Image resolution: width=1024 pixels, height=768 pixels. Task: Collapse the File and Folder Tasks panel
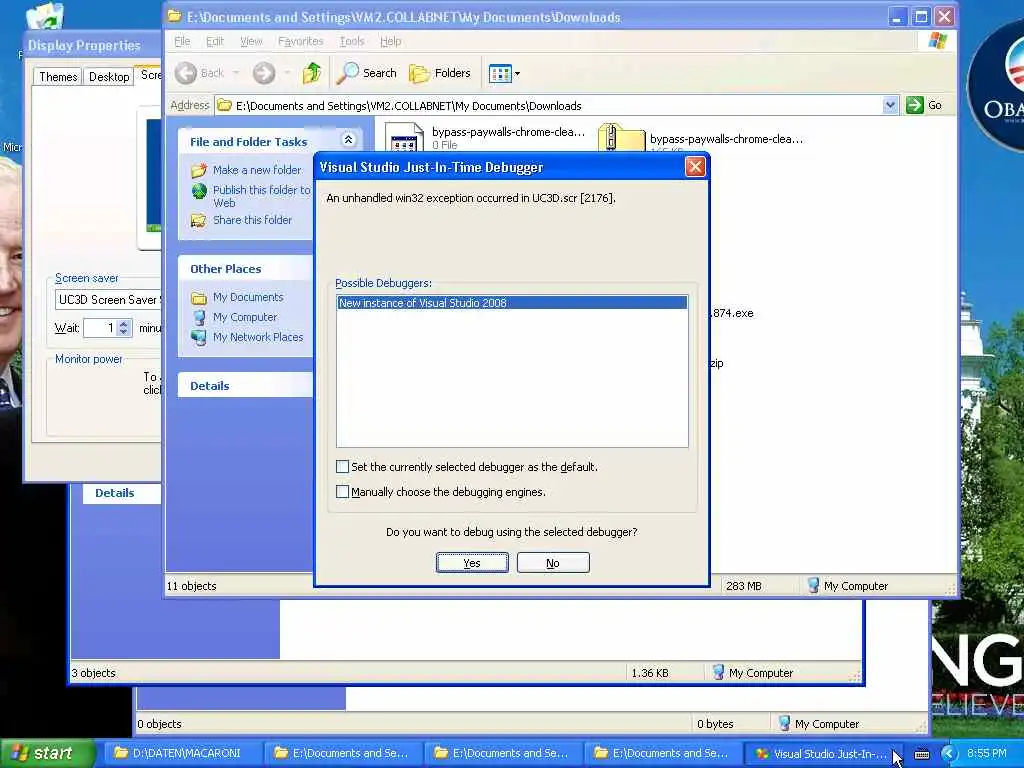[x=348, y=140]
